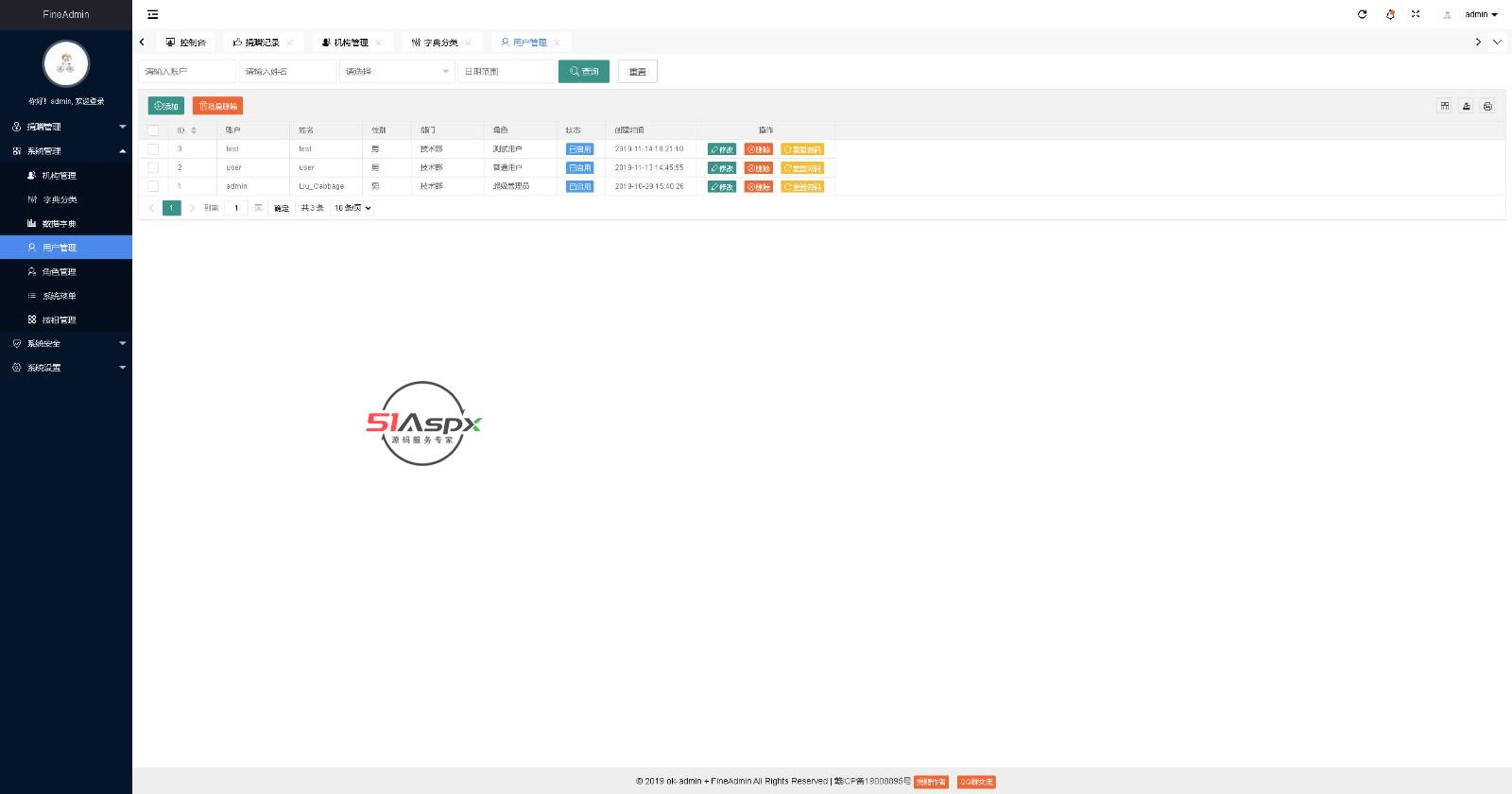Toggle fullscreen mode icon
This screenshot has height=794, width=1512.
pos(1416,14)
